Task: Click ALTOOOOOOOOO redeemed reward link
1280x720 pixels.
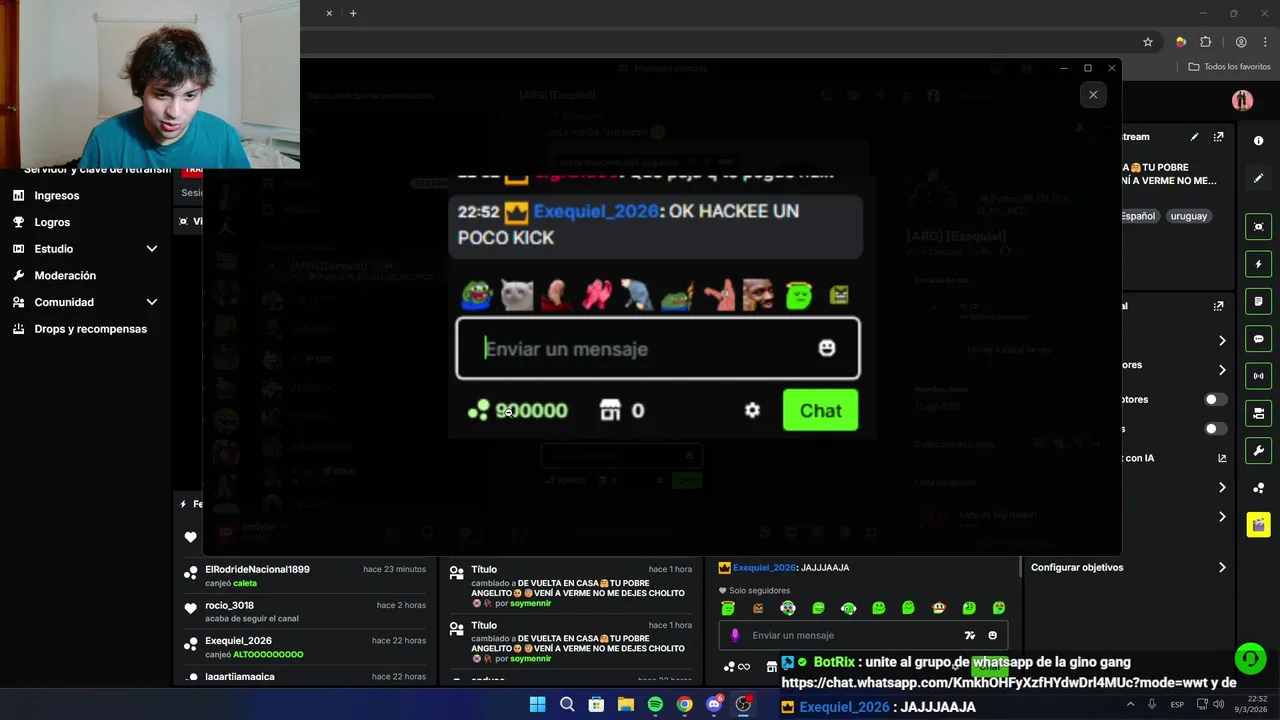Action: [x=268, y=654]
